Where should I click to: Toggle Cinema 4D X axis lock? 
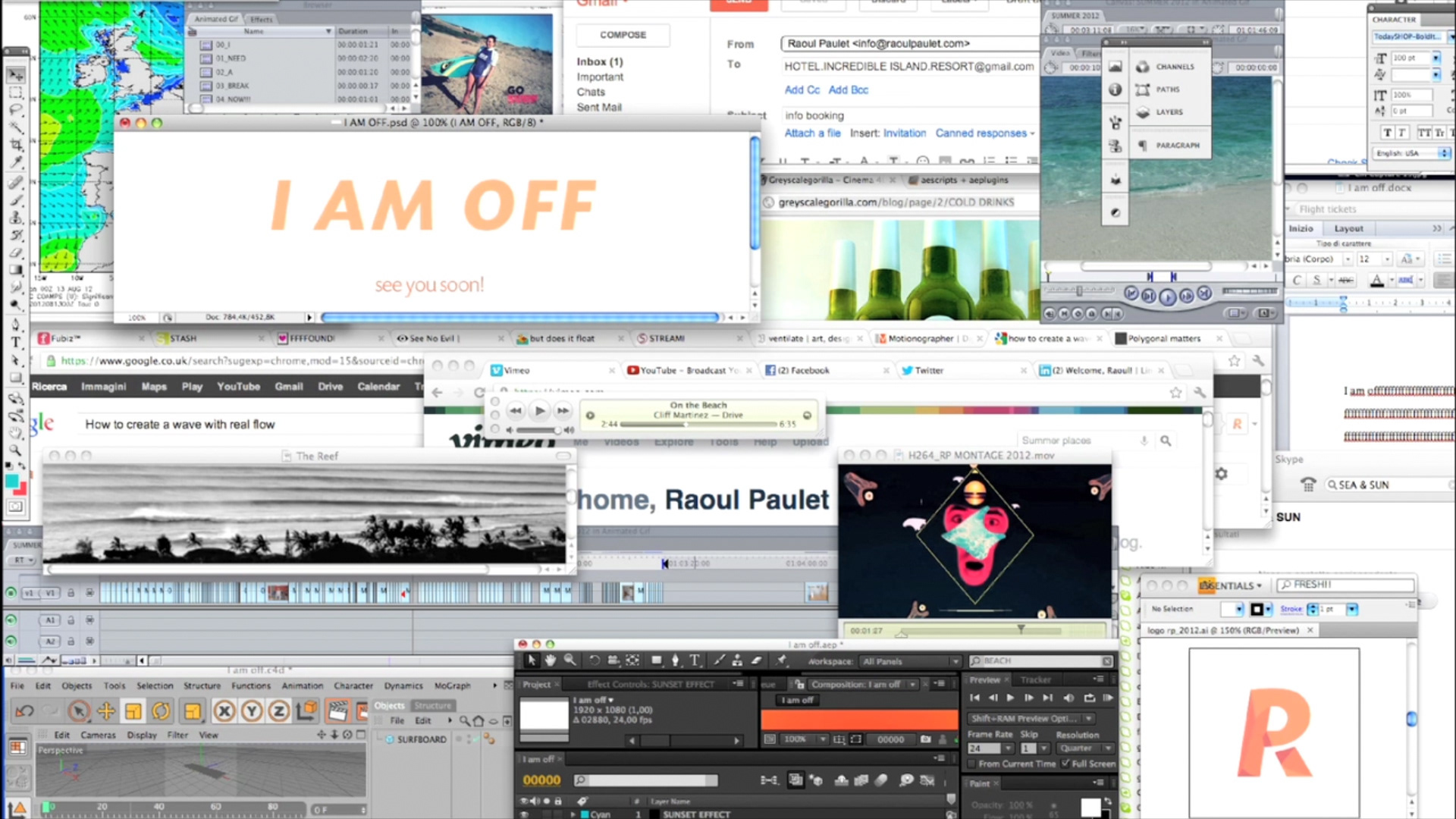point(224,711)
